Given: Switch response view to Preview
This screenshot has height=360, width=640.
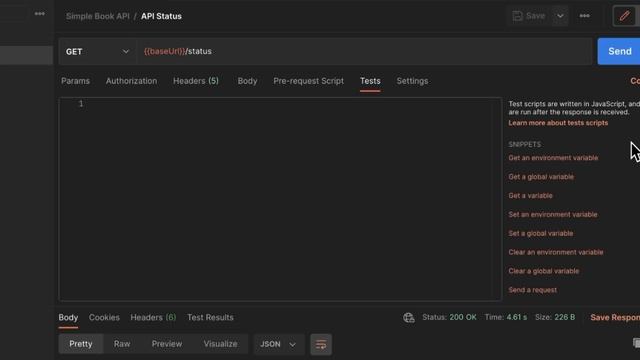Looking at the screenshot, I should point(167,344).
